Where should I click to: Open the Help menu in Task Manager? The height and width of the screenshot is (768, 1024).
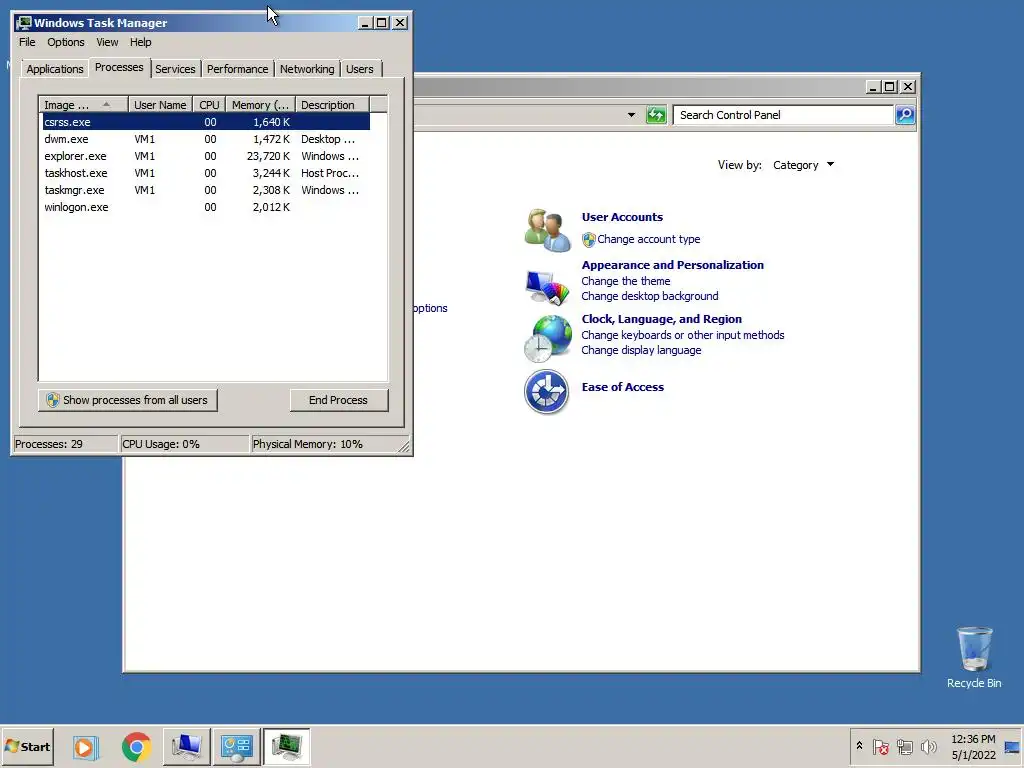(140, 42)
